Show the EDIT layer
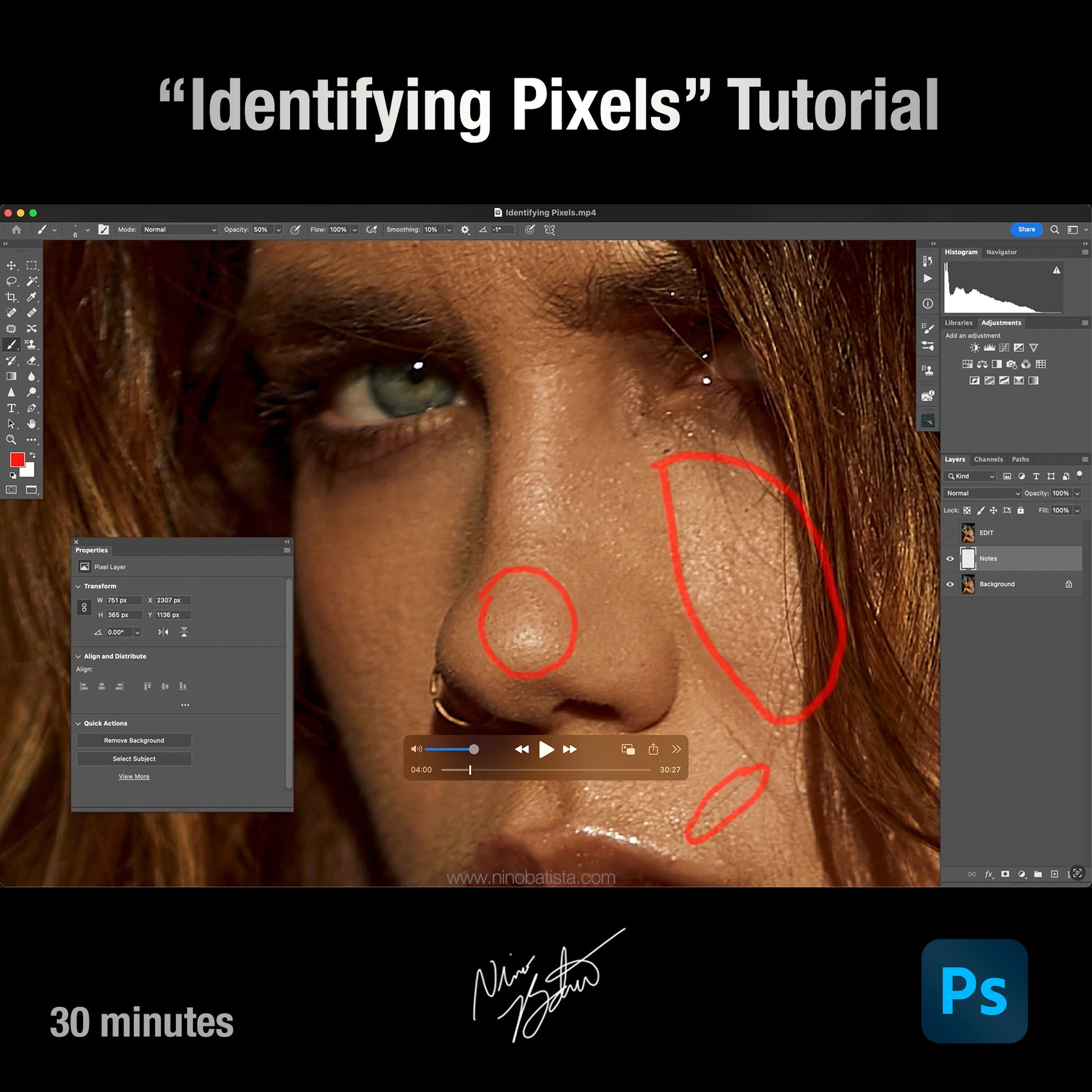The image size is (1092, 1092). tap(950, 533)
